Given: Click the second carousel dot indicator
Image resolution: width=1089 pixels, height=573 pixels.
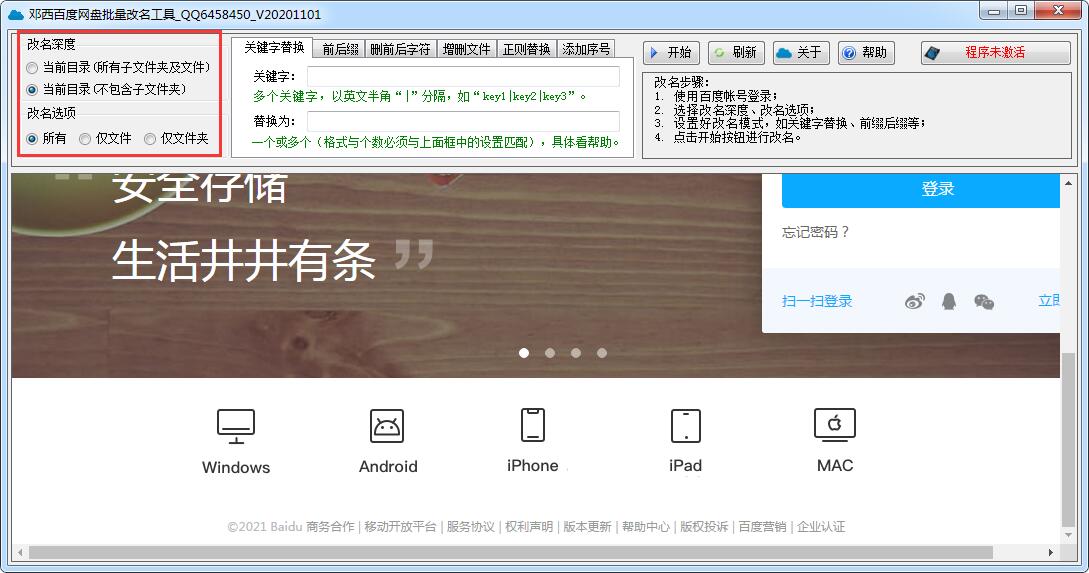Looking at the screenshot, I should 550,353.
